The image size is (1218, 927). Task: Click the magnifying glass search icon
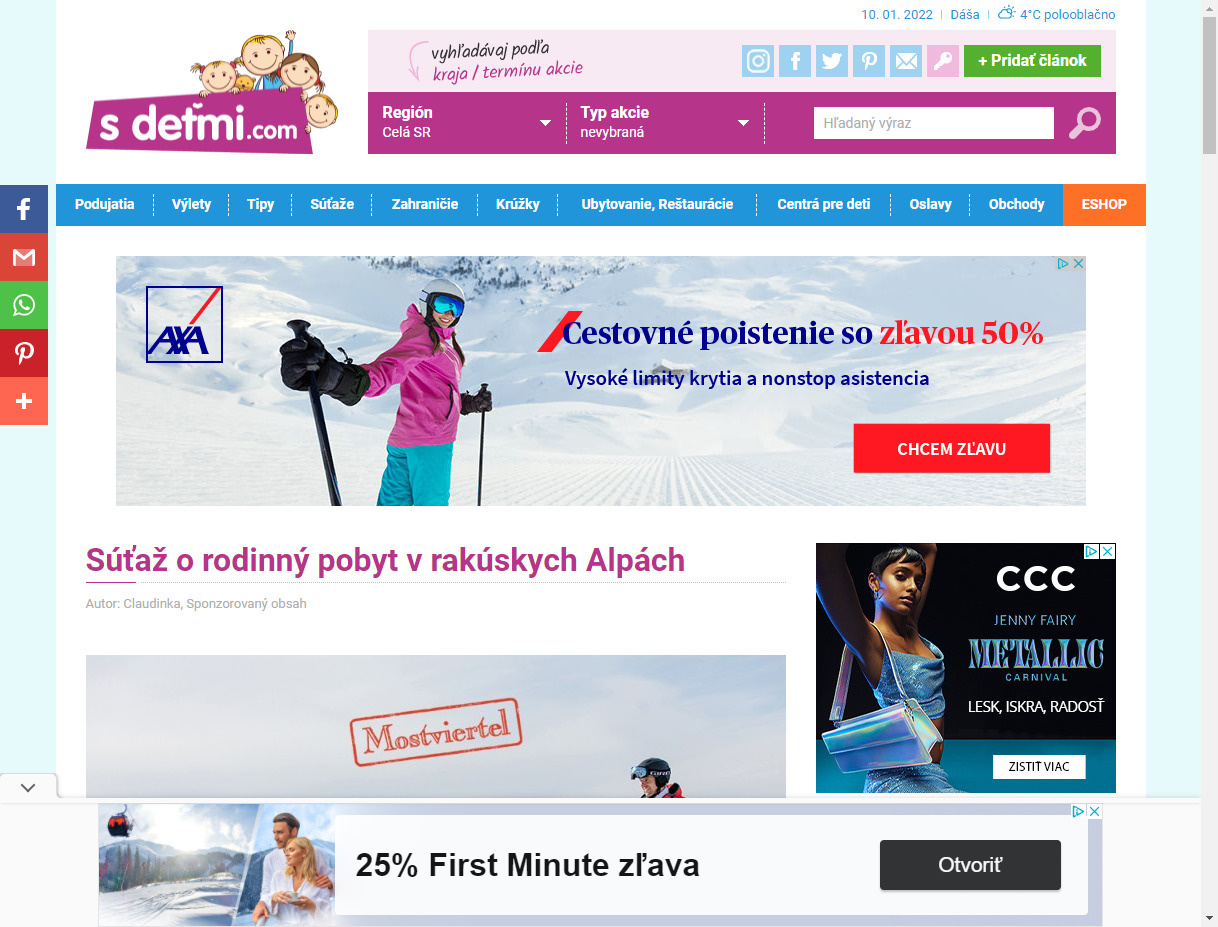[x=1084, y=123]
